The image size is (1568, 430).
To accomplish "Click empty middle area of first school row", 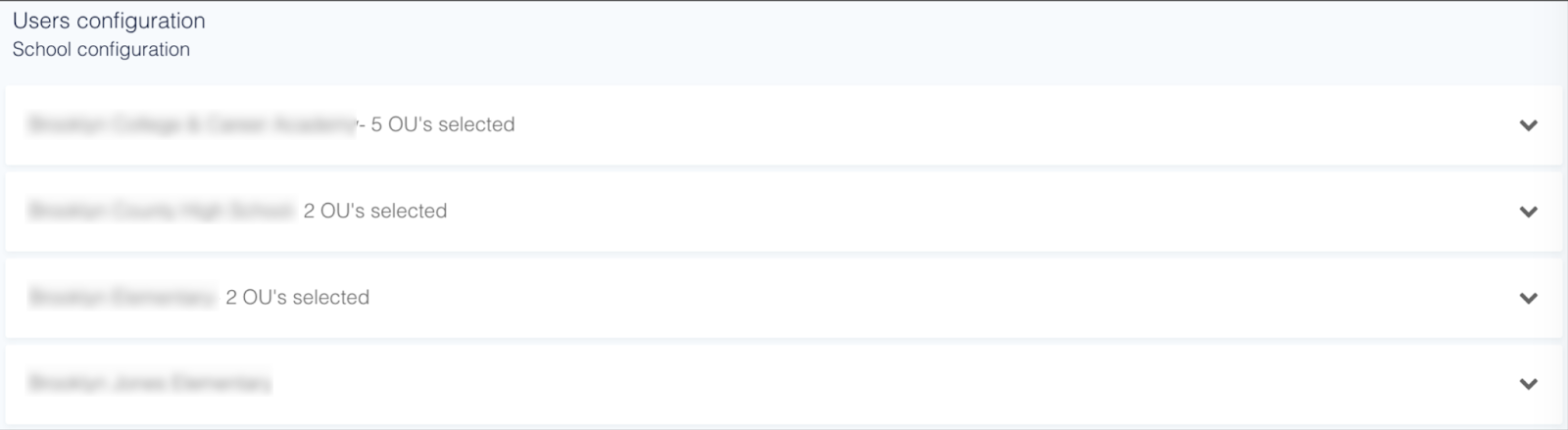I will [x=980, y=125].
